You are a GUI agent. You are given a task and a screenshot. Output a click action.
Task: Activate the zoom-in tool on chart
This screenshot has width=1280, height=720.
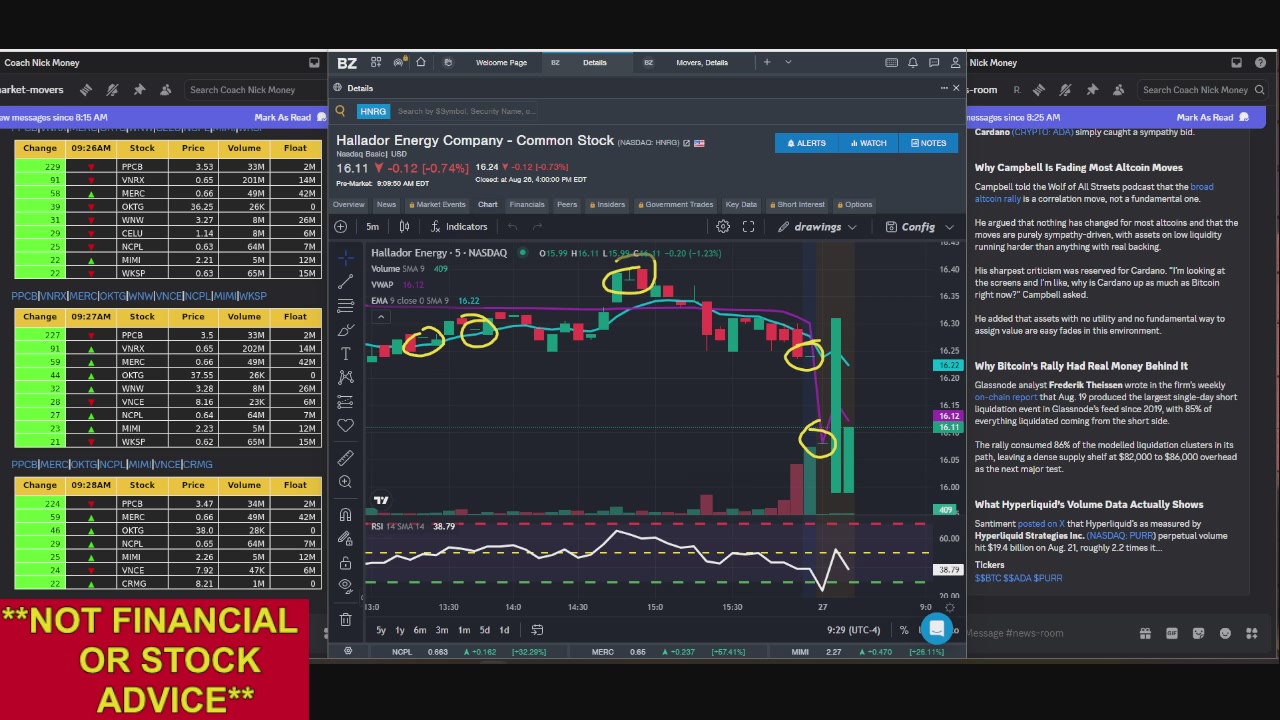[x=346, y=482]
